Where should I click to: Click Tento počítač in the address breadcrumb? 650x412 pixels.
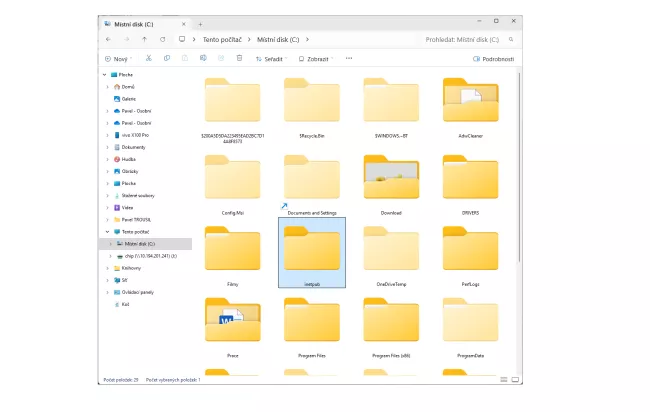click(224, 39)
